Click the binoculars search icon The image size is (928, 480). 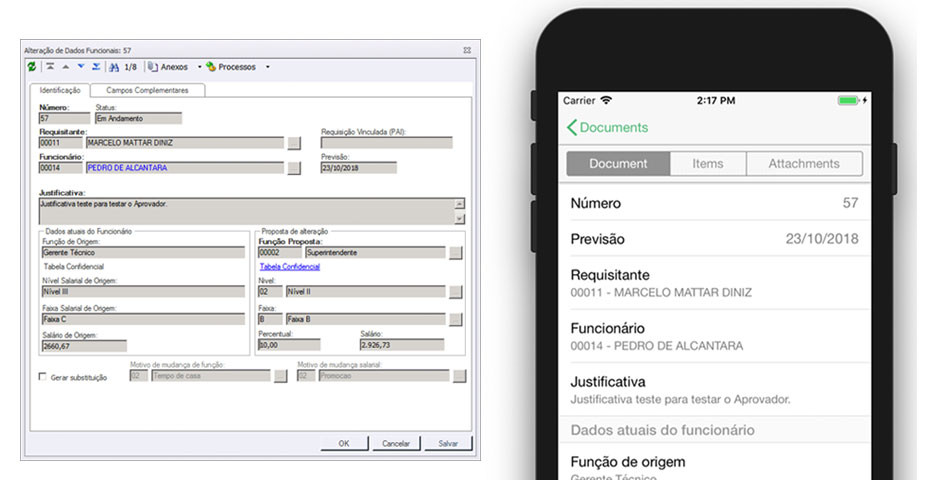point(114,67)
